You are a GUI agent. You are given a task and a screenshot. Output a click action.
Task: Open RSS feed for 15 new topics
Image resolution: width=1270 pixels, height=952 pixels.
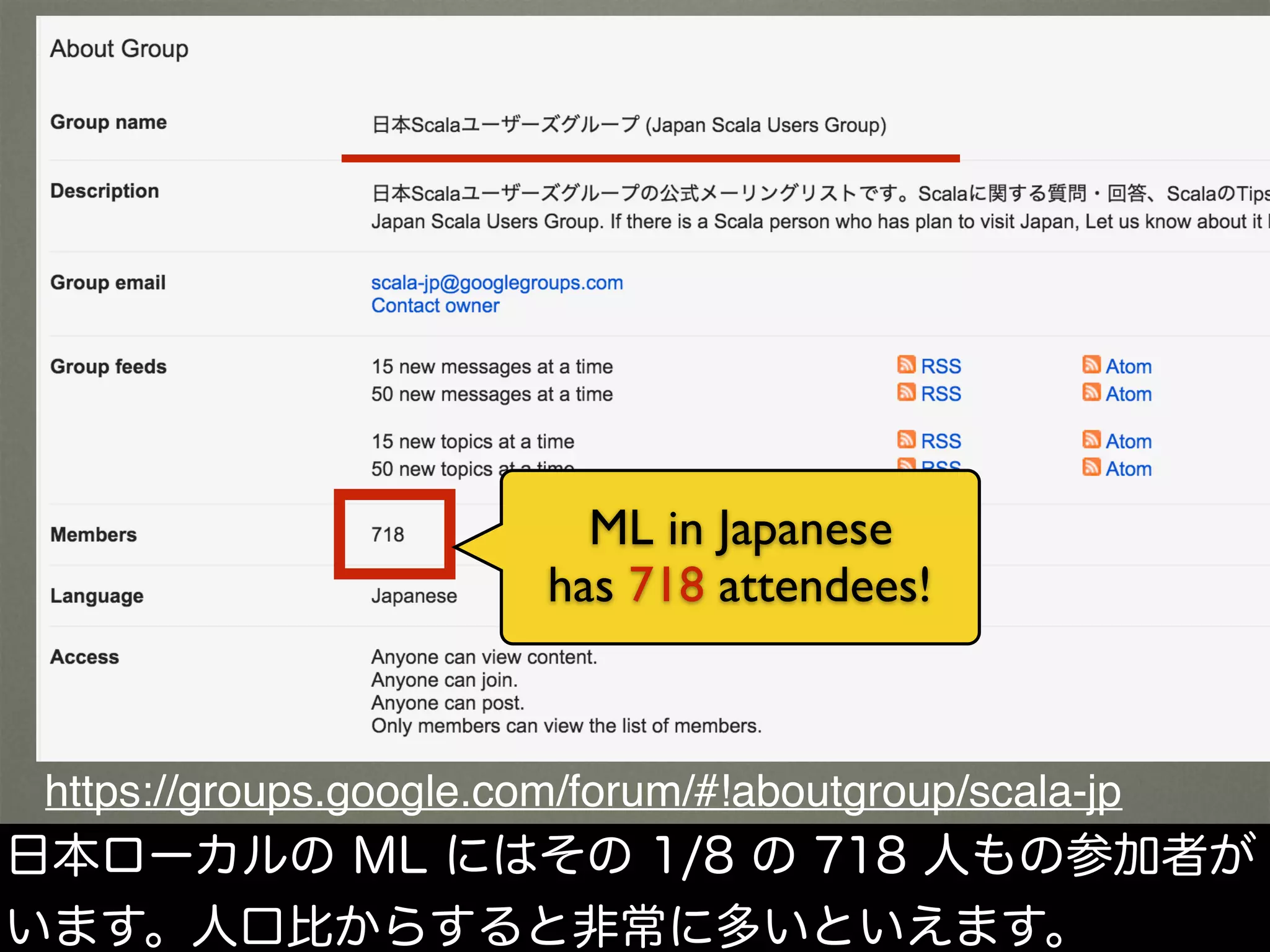click(x=941, y=441)
